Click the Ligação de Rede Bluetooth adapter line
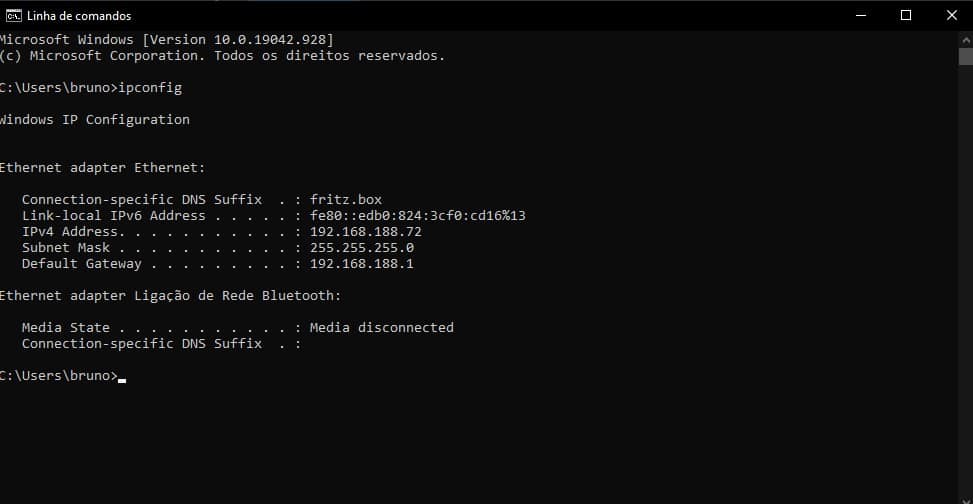This screenshot has height=504, width=973. pos(170,295)
